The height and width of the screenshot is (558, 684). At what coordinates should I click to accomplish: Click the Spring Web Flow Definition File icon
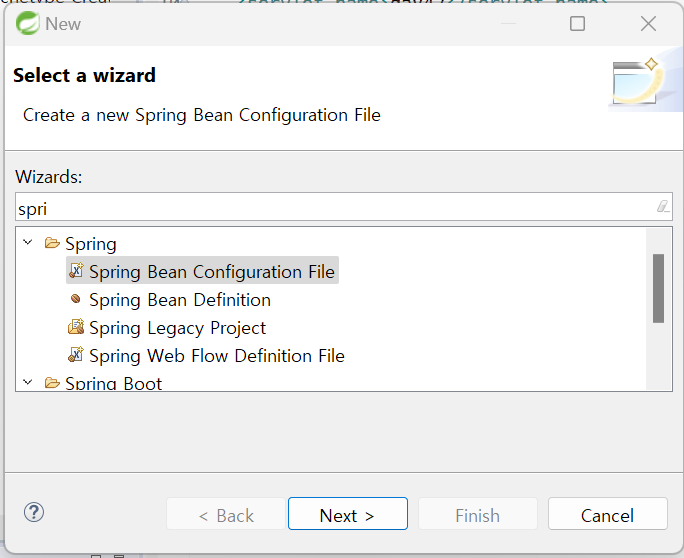pos(76,355)
